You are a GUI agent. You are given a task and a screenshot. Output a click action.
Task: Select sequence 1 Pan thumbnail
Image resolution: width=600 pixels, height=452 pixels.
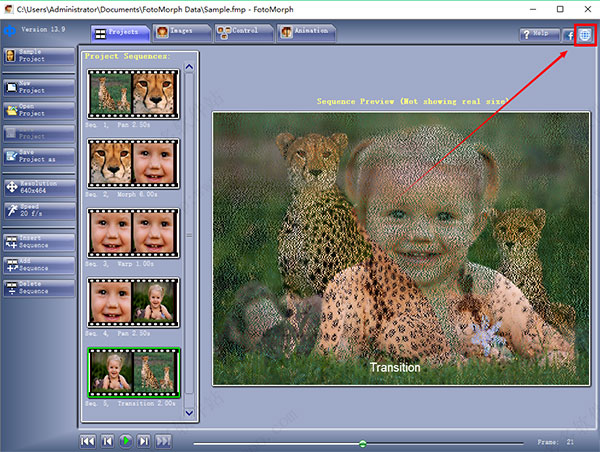click(133, 94)
